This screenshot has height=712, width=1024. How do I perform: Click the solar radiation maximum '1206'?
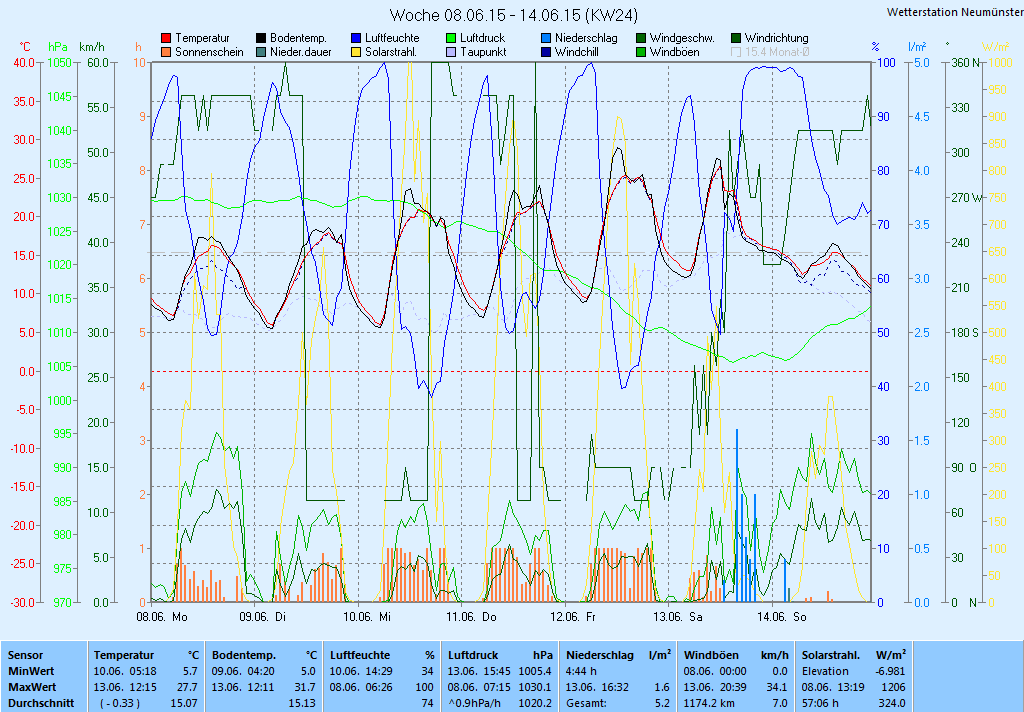pos(894,687)
